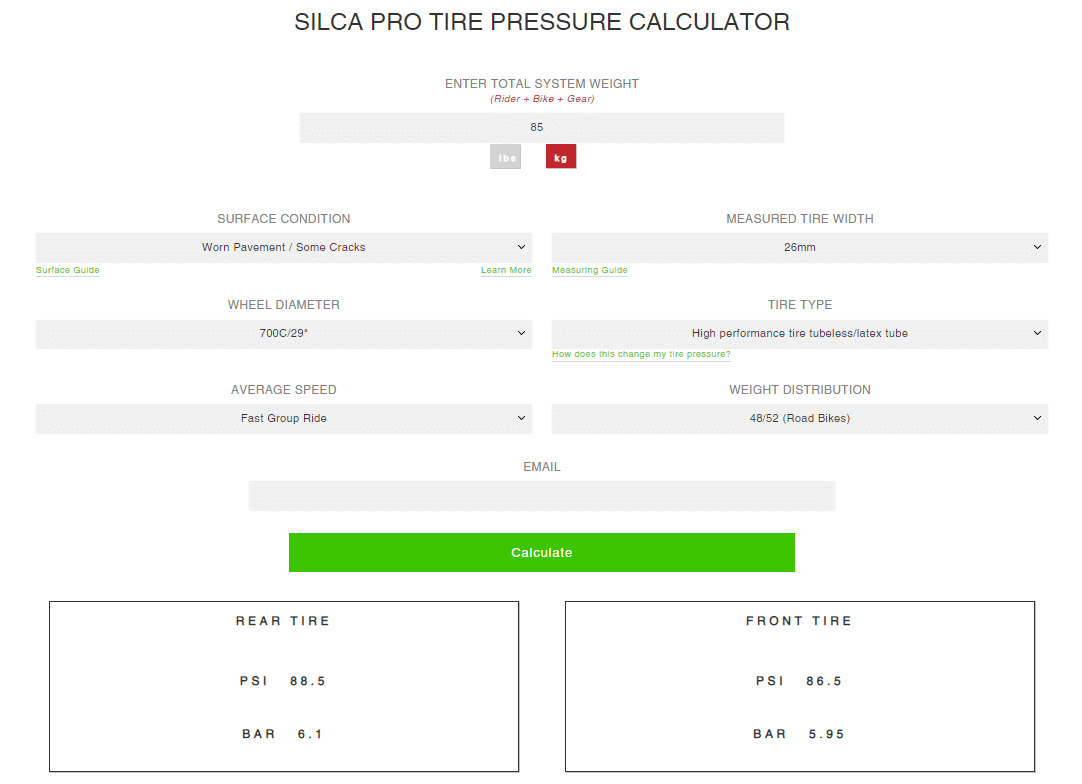This screenshot has height=784, width=1082.
Task: Click 'How does this change my tire pressure?'
Action: (x=640, y=354)
